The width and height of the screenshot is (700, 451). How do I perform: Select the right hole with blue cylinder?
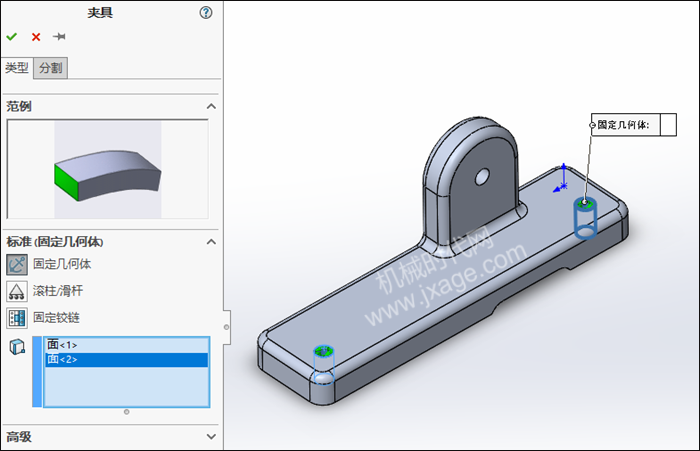(x=585, y=218)
